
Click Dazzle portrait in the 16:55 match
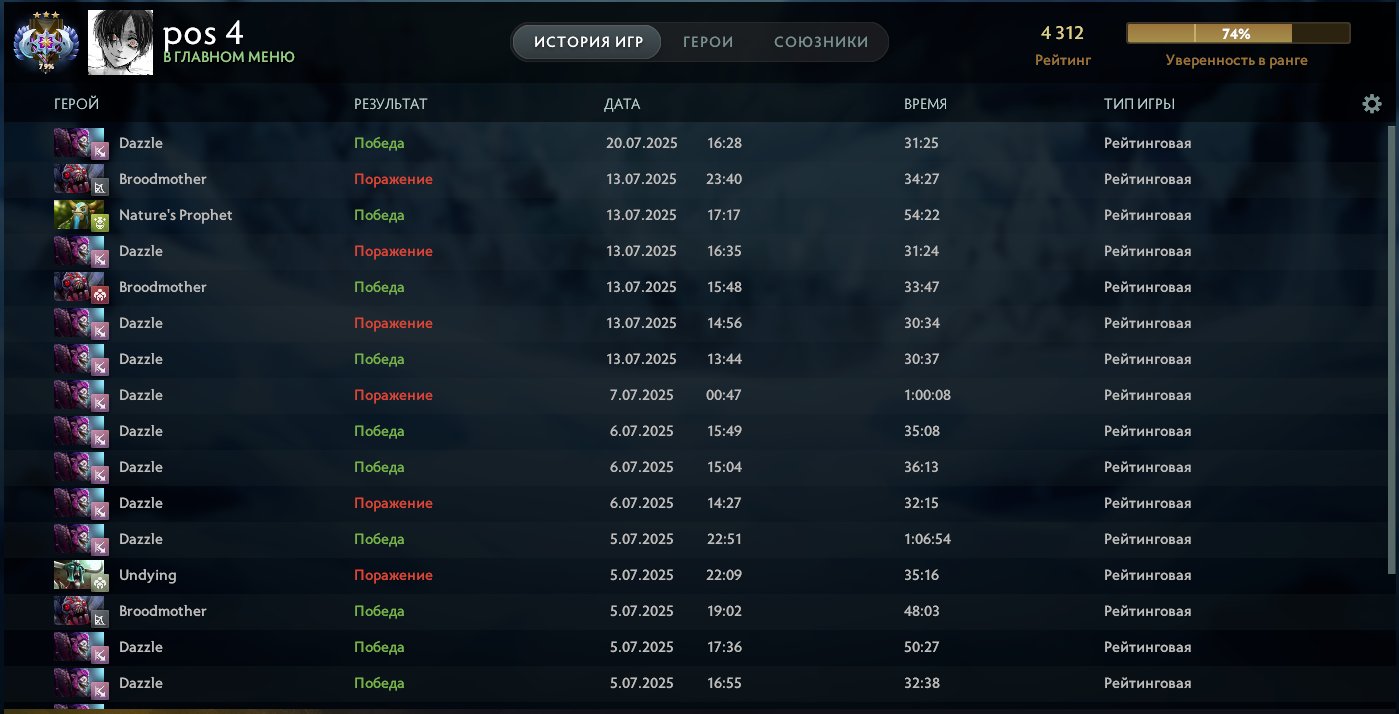(x=80, y=683)
